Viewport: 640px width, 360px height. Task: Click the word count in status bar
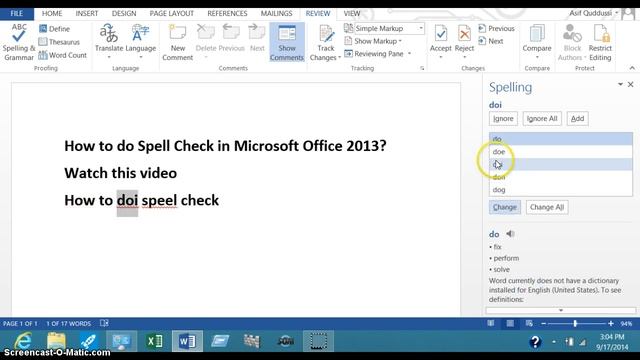point(69,324)
